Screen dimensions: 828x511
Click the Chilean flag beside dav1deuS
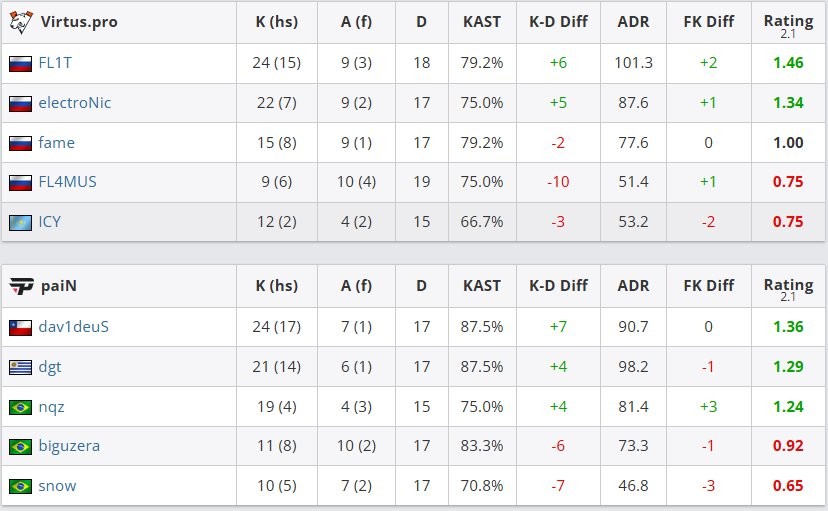[20, 327]
